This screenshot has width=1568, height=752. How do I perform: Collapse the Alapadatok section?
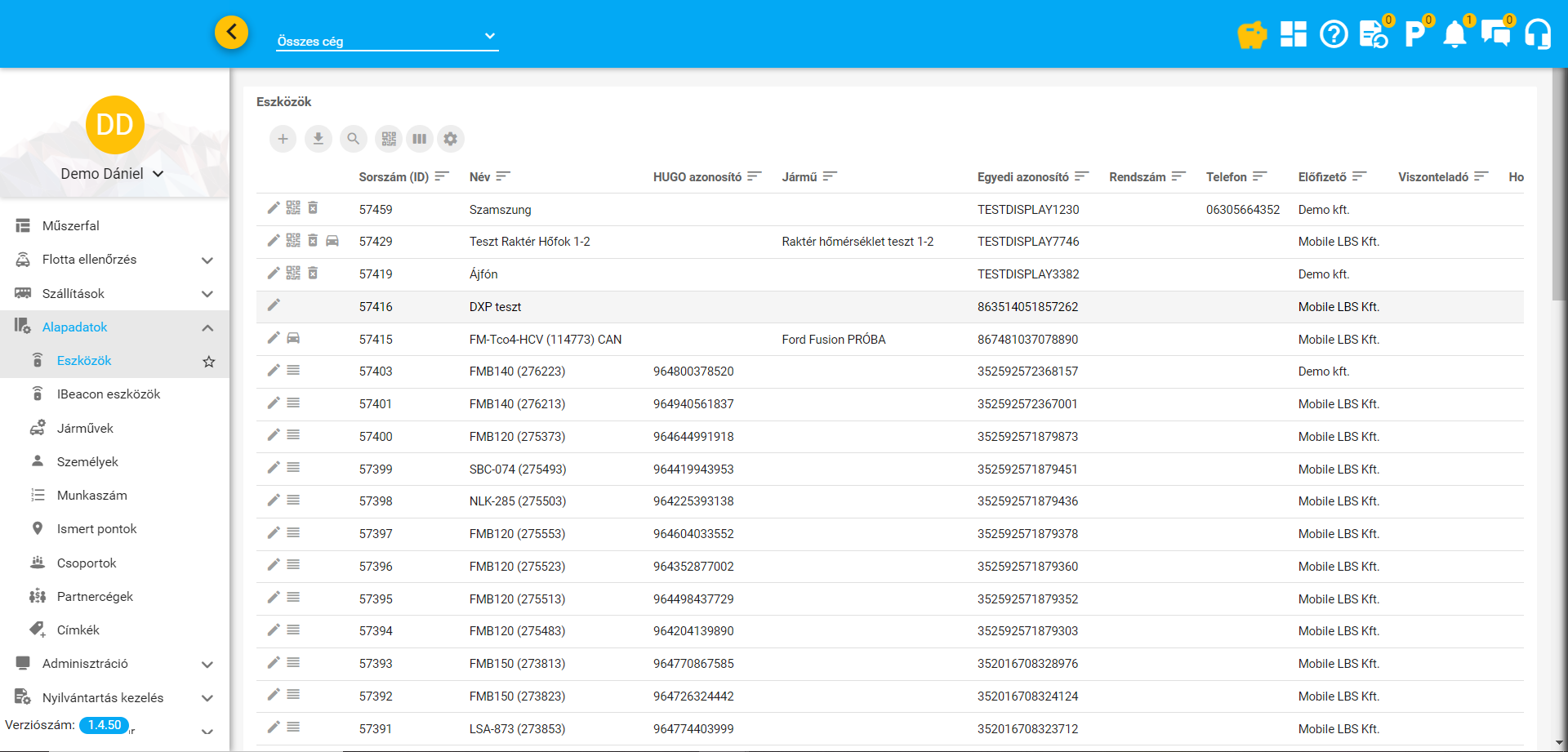click(207, 327)
